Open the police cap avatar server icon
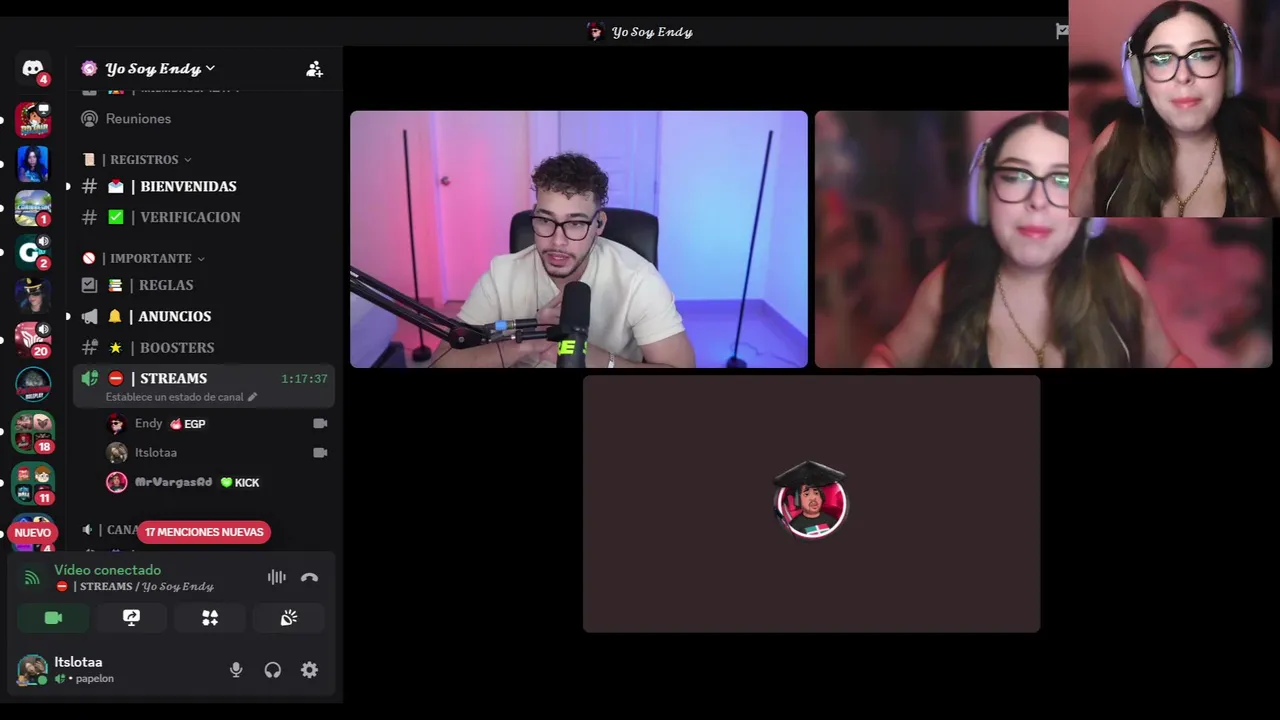This screenshot has height=720, width=1280. point(33,295)
